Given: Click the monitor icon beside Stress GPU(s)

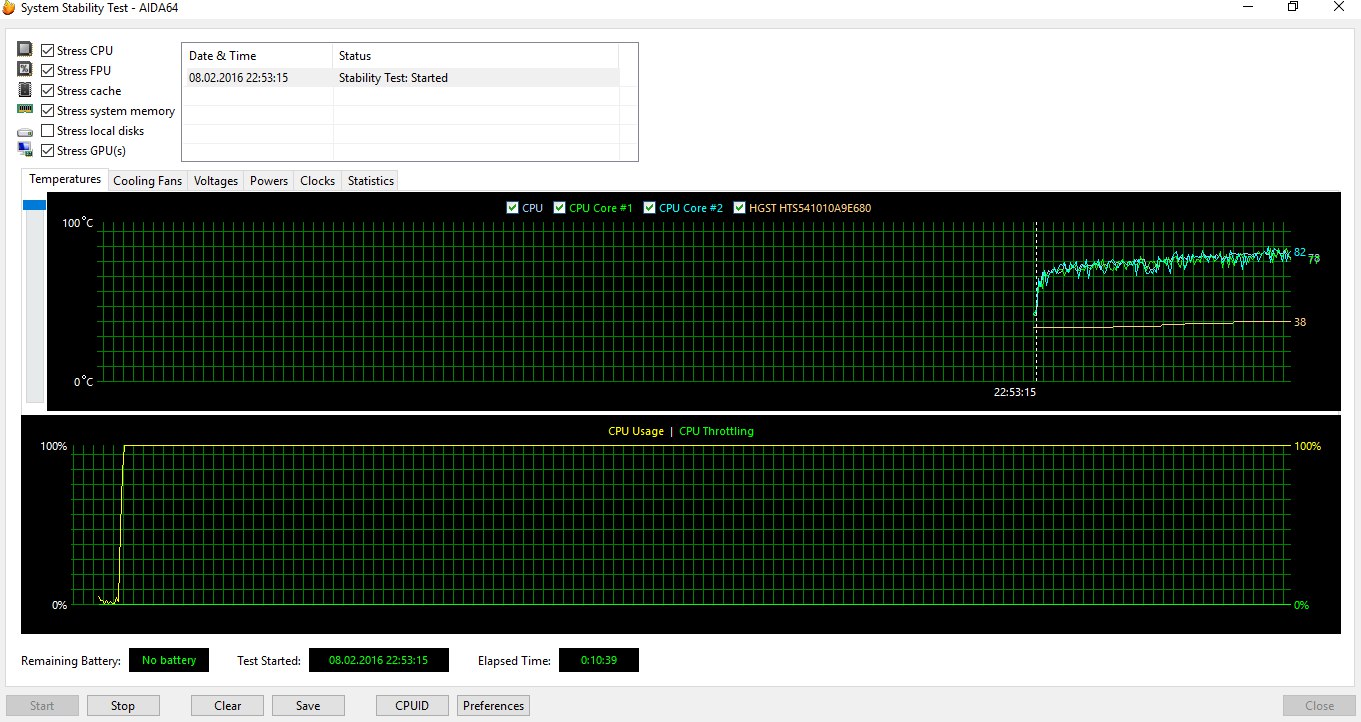Looking at the screenshot, I should pyautogui.click(x=25, y=150).
